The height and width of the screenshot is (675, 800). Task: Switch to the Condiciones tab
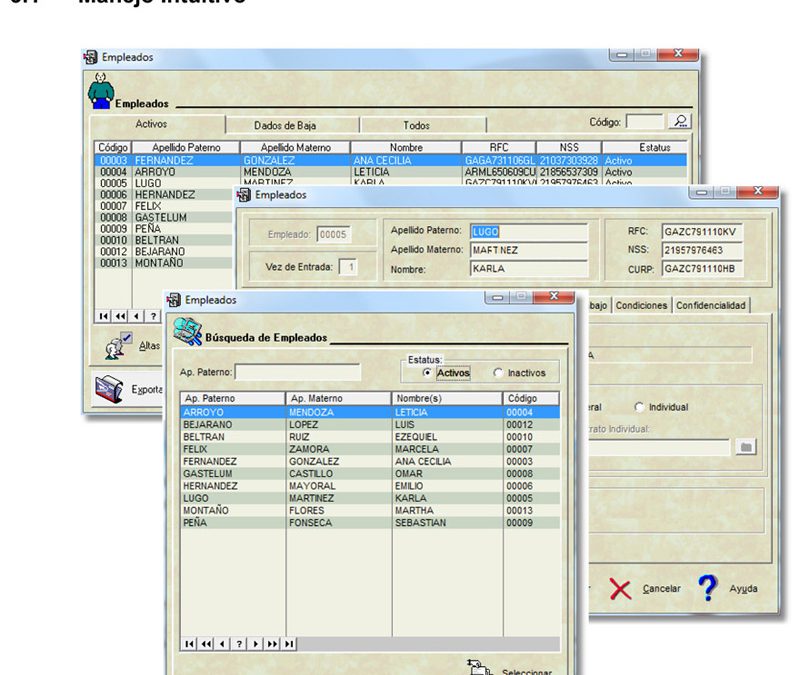641,305
